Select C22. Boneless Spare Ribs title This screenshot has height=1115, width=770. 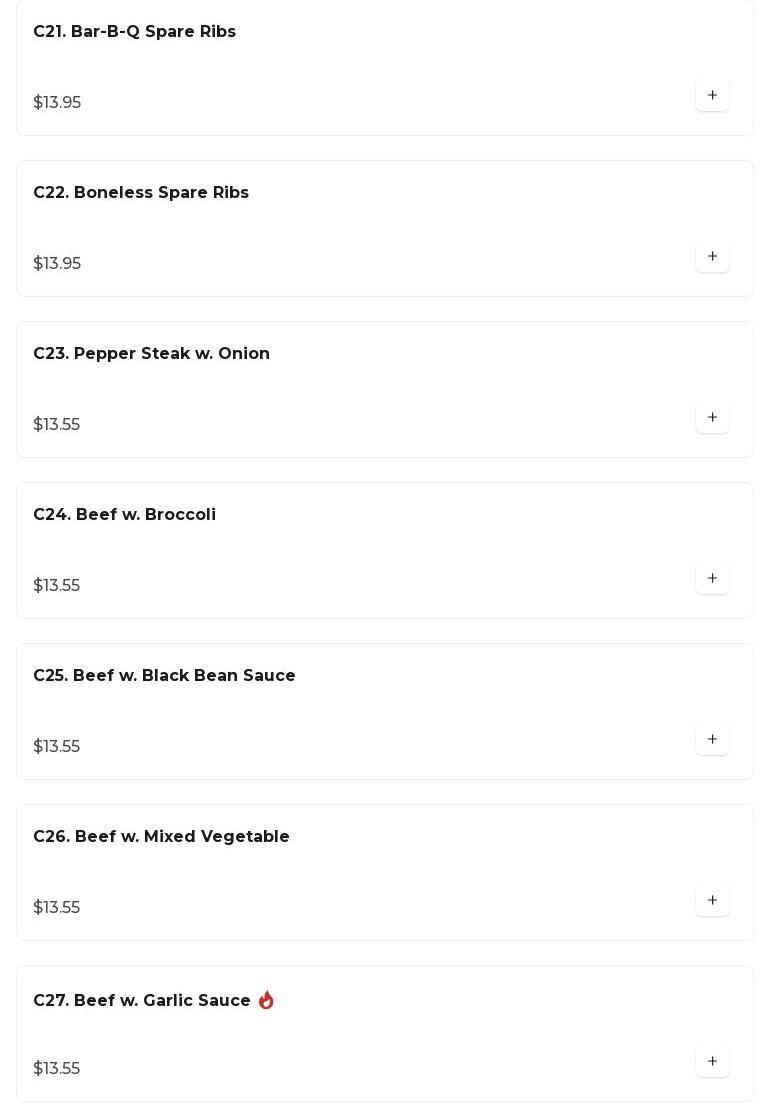(141, 193)
